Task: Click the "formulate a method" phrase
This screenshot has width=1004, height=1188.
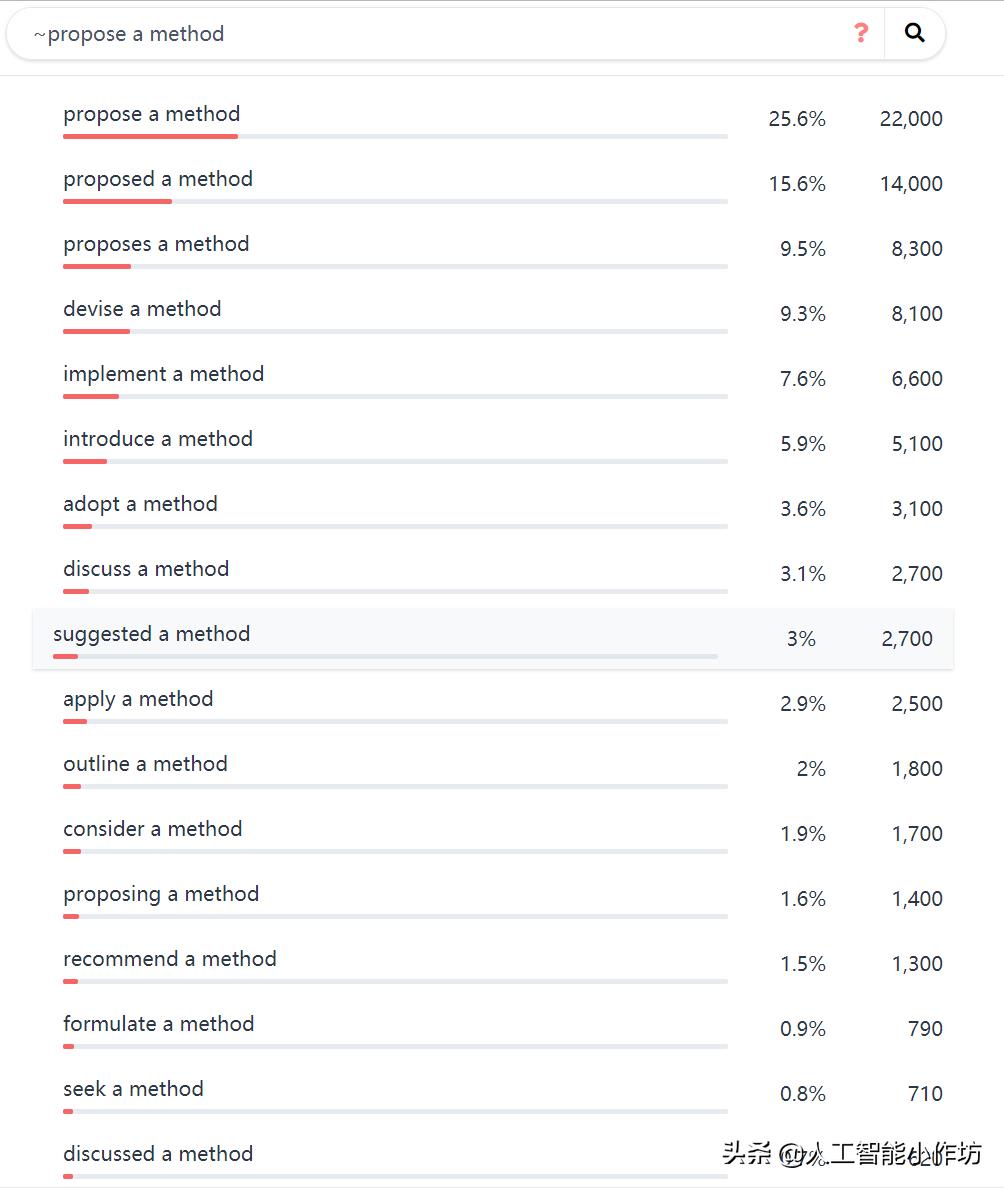Action: coord(159,1025)
